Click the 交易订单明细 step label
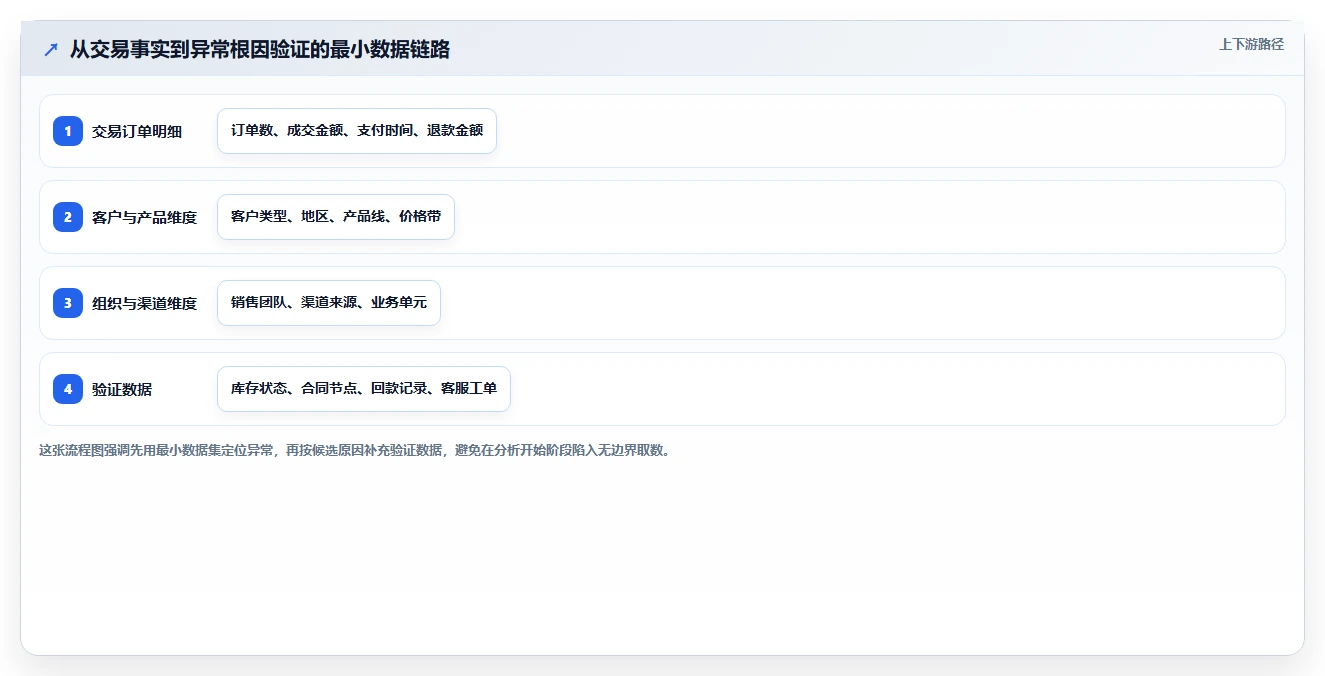The image size is (1325, 676). click(137, 131)
